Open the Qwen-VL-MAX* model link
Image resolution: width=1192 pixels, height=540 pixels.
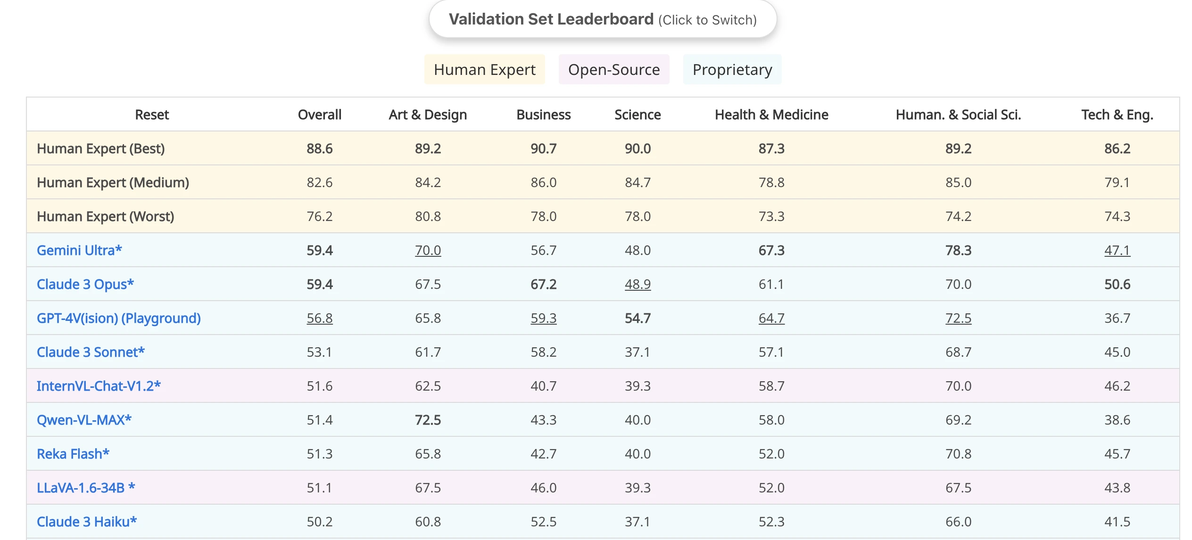pos(84,420)
